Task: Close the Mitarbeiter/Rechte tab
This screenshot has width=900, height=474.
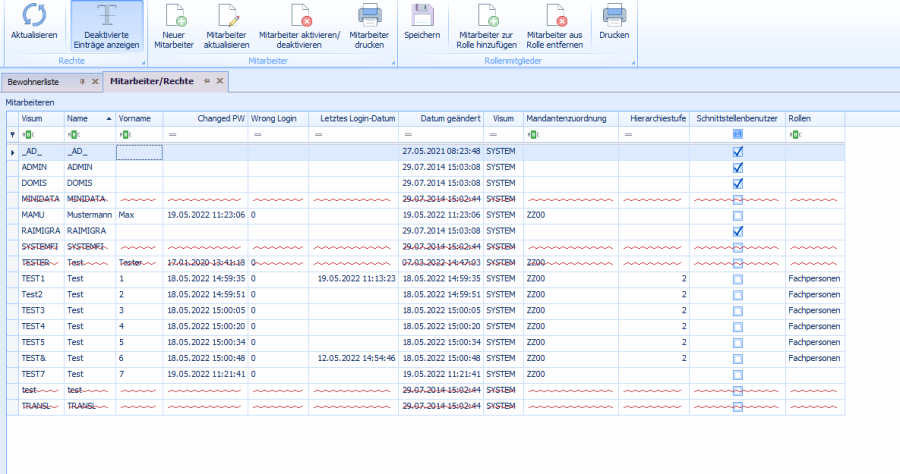Action: click(220, 81)
